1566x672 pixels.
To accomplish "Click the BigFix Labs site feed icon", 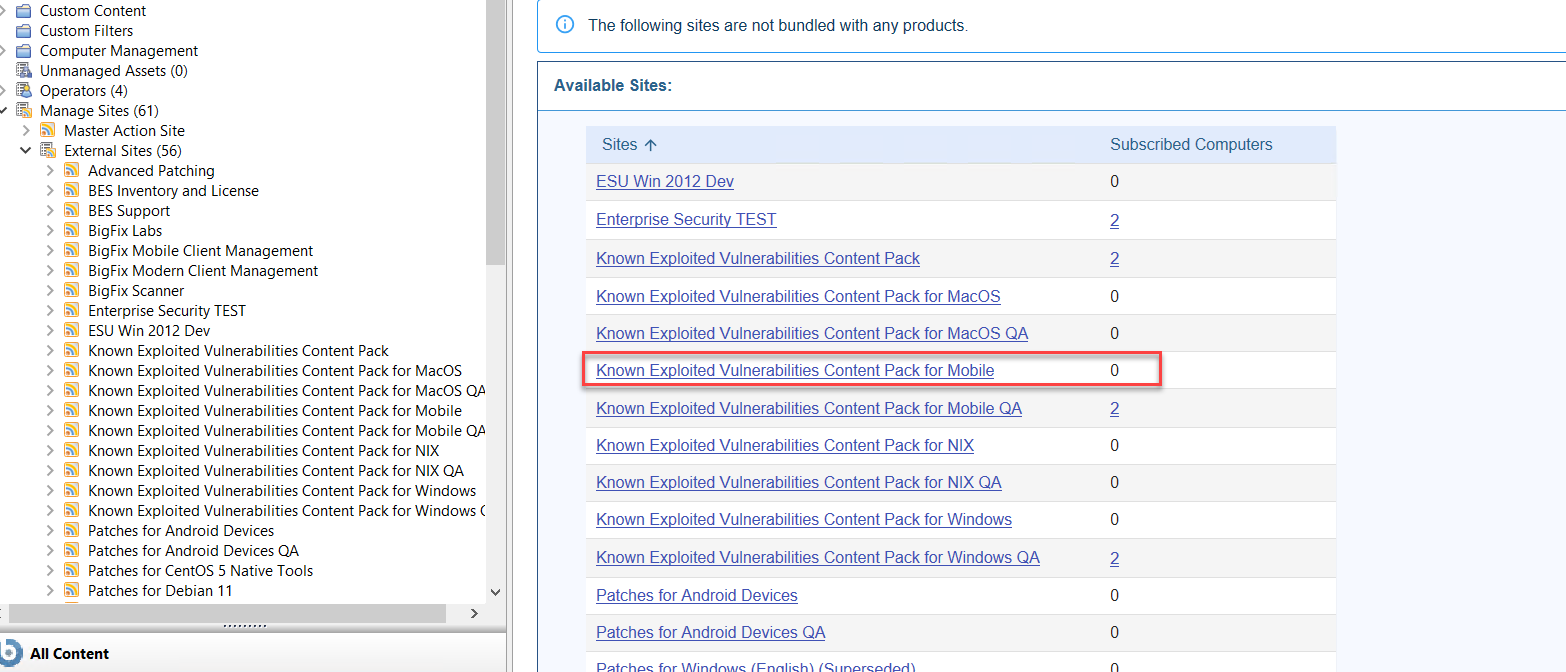I will 71,230.
